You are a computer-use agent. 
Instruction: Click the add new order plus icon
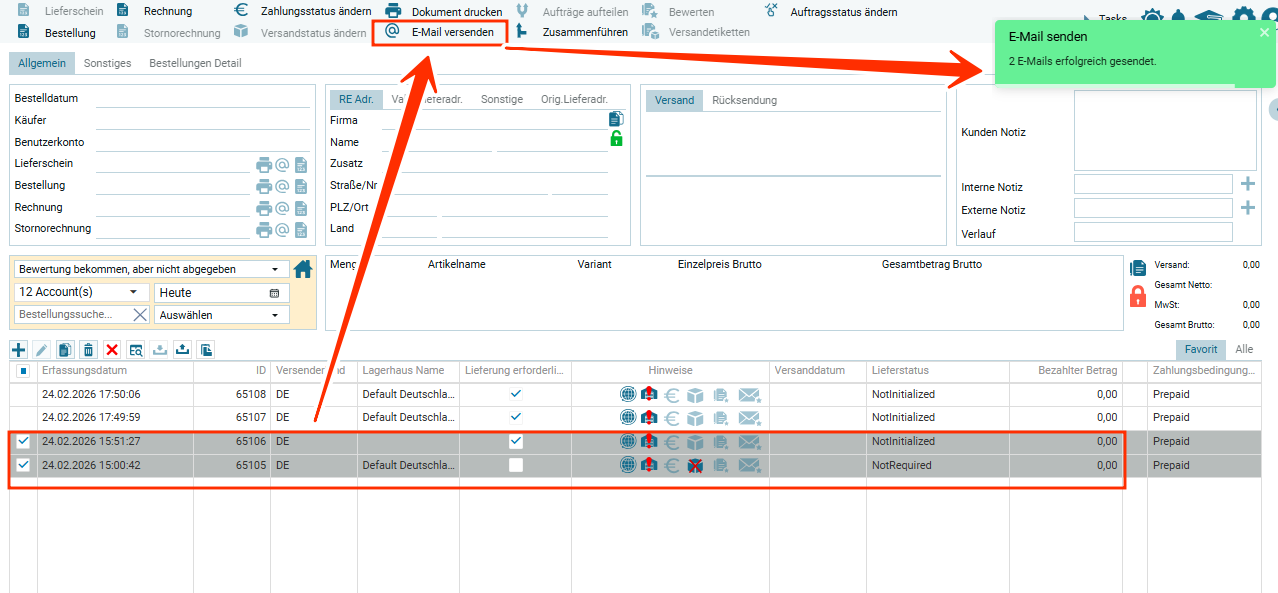[x=19, y=350]
